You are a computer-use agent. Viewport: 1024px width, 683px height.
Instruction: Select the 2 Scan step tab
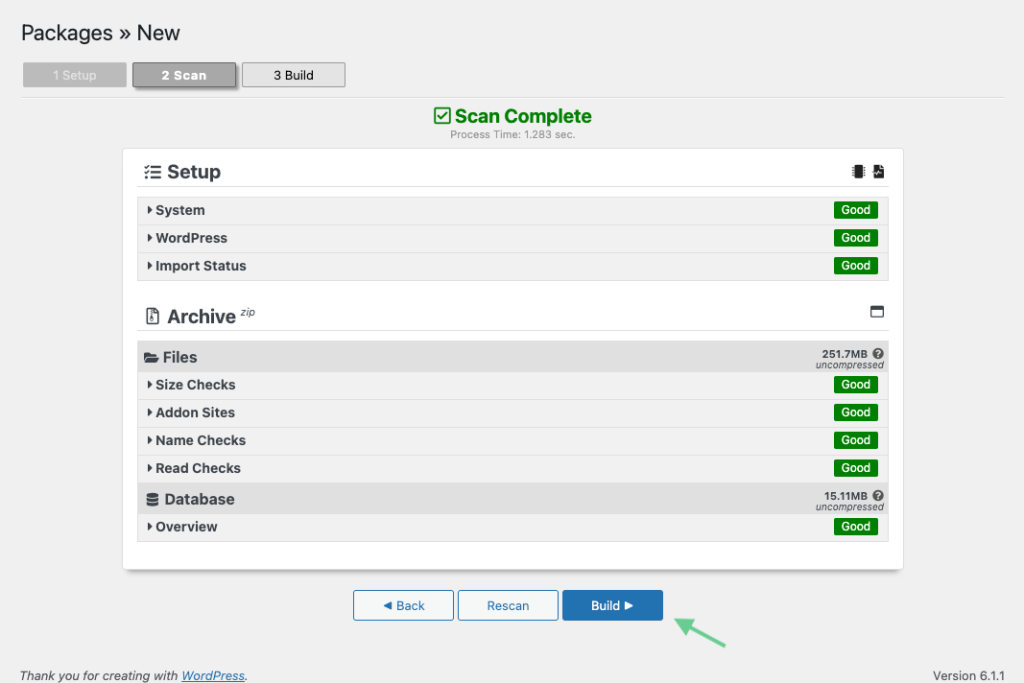[184, 74]
